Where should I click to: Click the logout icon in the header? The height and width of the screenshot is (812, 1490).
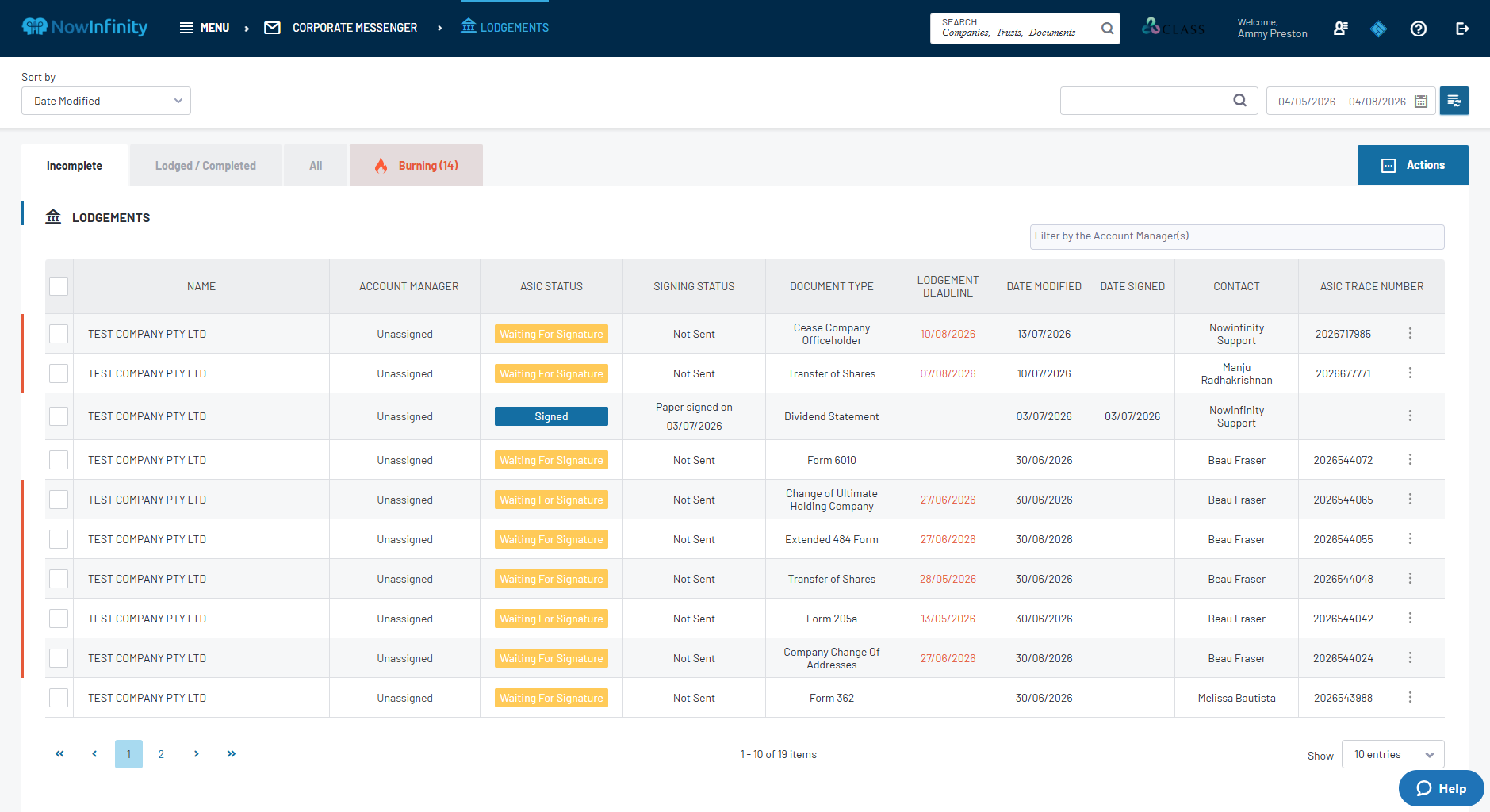tap(1462, 29)
